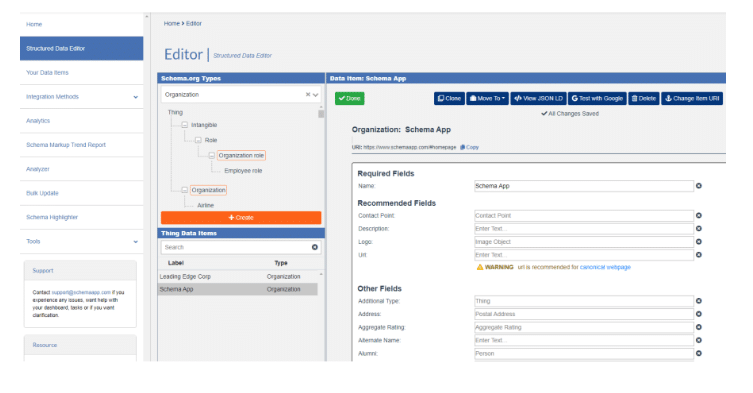Select Employee role in type tree
The image size is (753, 393).
[x=243, y=171]
